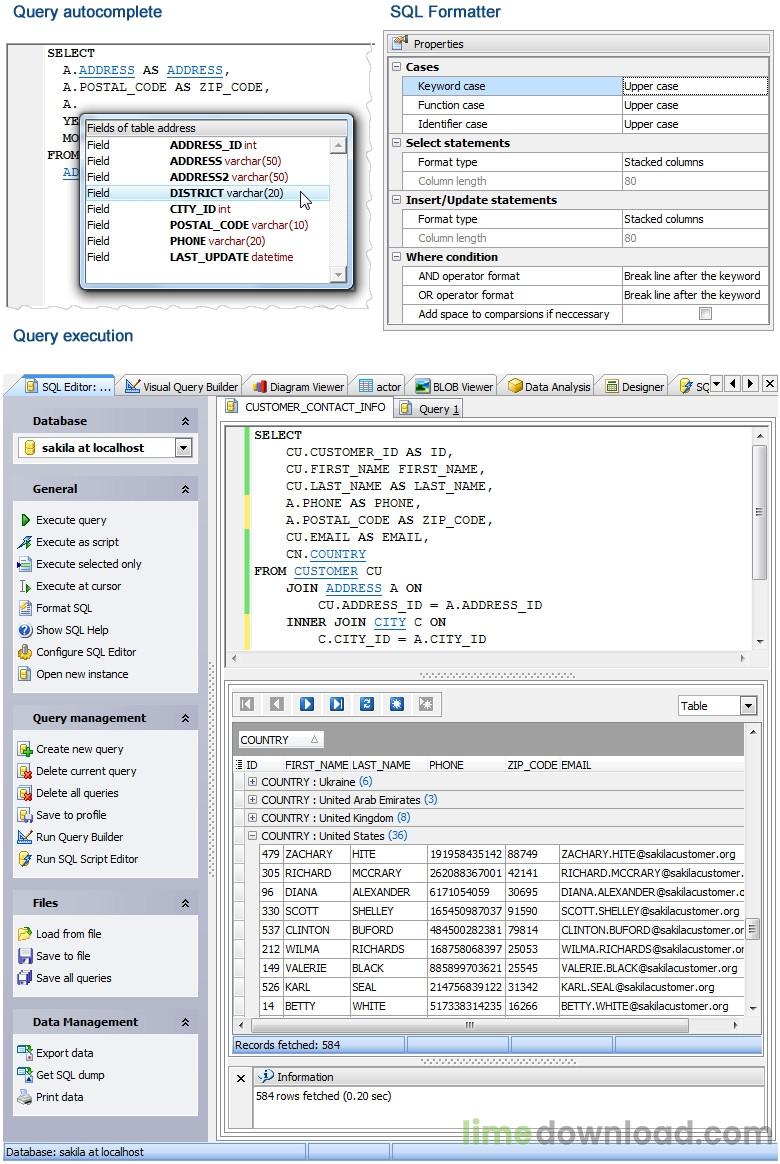The height and width of the screenshot is (1164, 780).
Task: Click the Save all queries icon
Action: tap(25, 978)
